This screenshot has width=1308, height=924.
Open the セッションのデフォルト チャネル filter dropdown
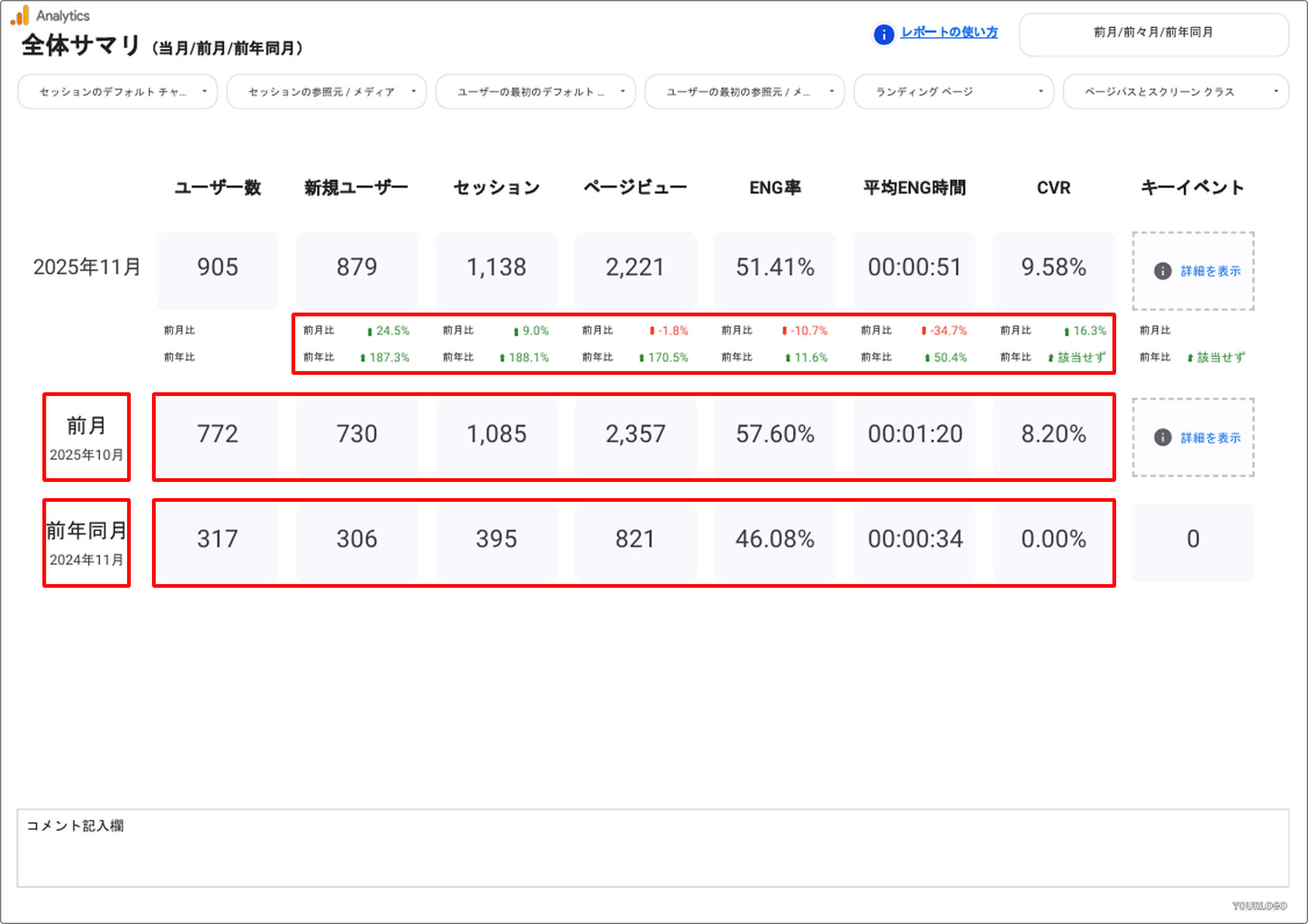click(118, 92)
